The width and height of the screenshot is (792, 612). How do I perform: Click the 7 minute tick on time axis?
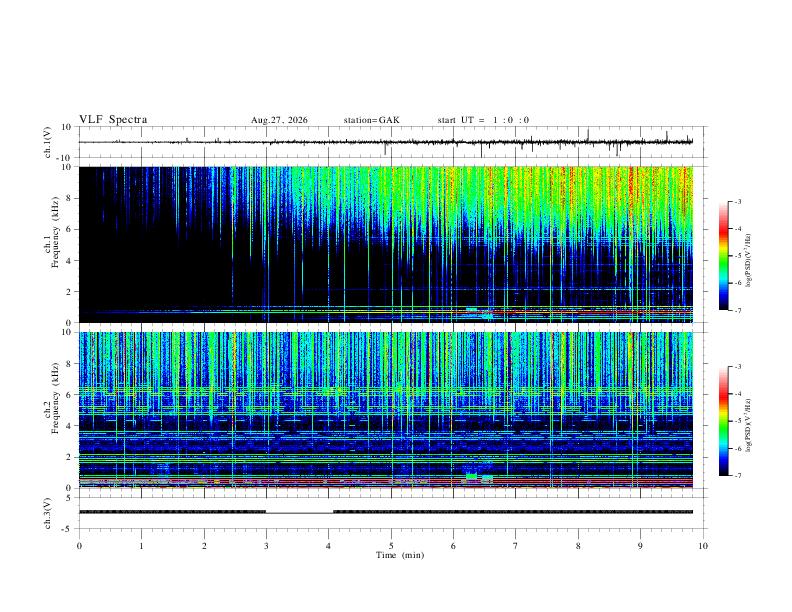click(x=515, y=546)
